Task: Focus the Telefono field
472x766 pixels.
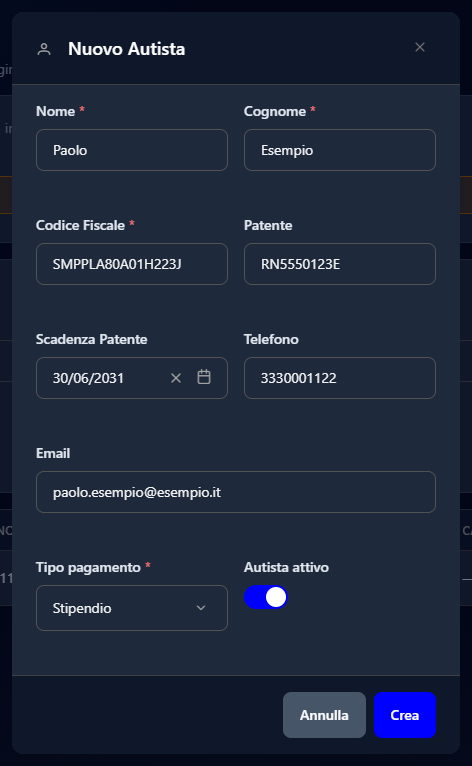Action: [340, 378]
